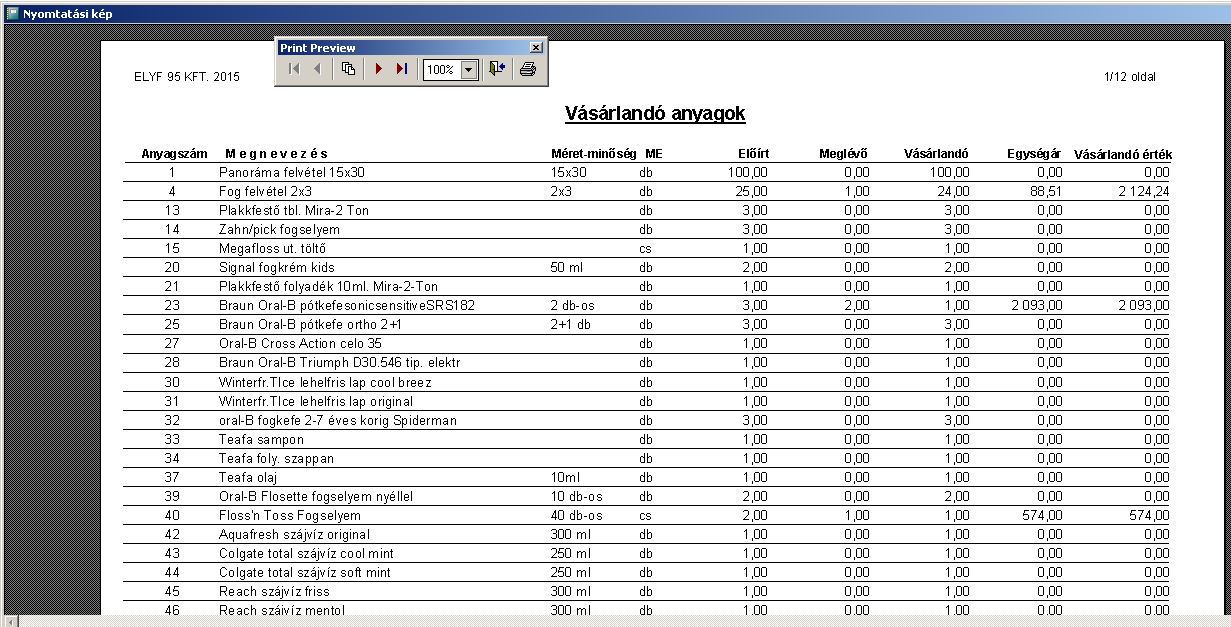This screenshot has width=1231, height=627.
Task: Select Oral-B Flosette fogselyem nyéllel item
Action: (x=316, y=496)
